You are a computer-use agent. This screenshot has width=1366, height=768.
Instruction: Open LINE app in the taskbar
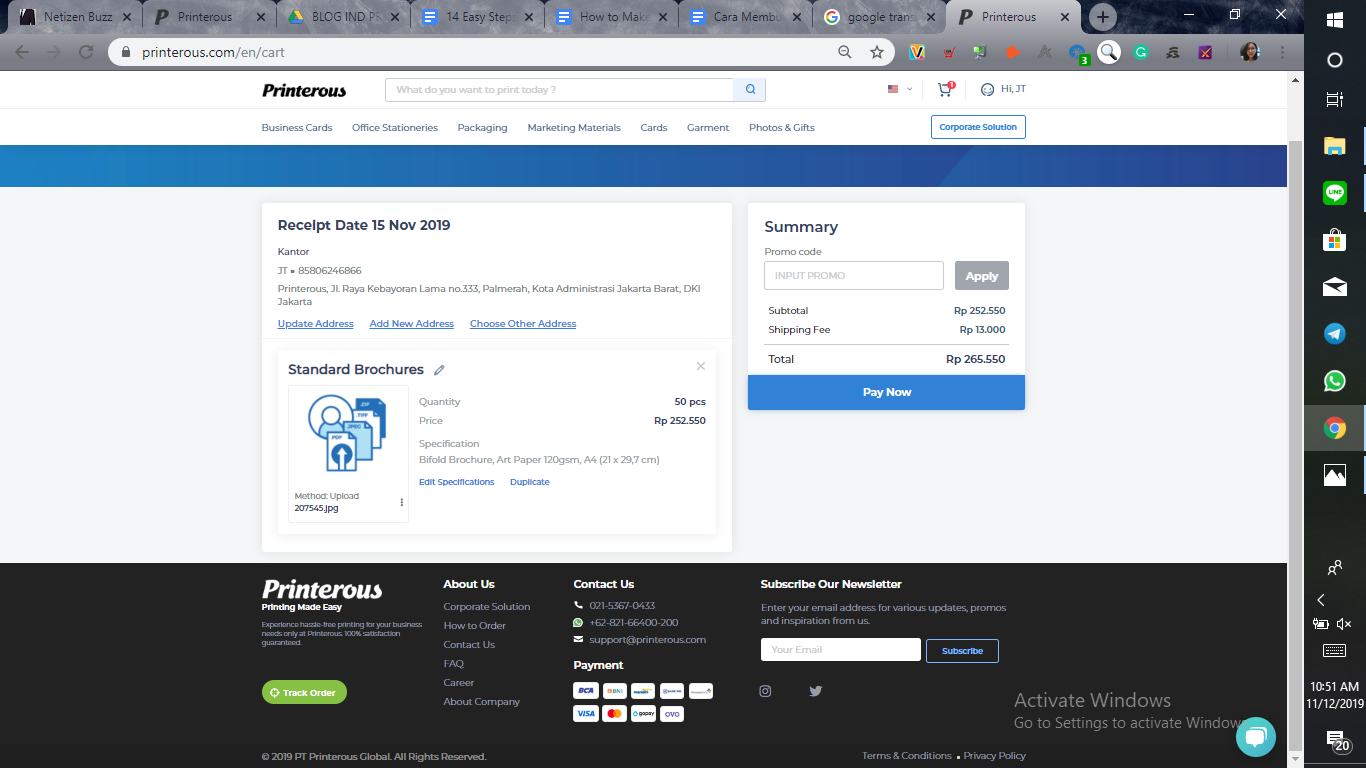point(1335,193)
